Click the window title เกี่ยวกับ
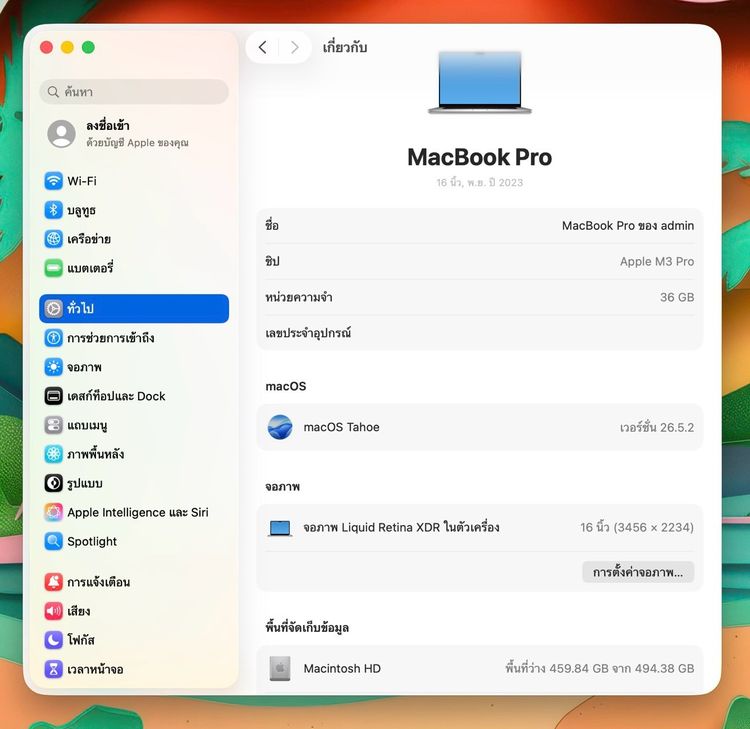Screen dimensions: 750x729 click(345, 47)
